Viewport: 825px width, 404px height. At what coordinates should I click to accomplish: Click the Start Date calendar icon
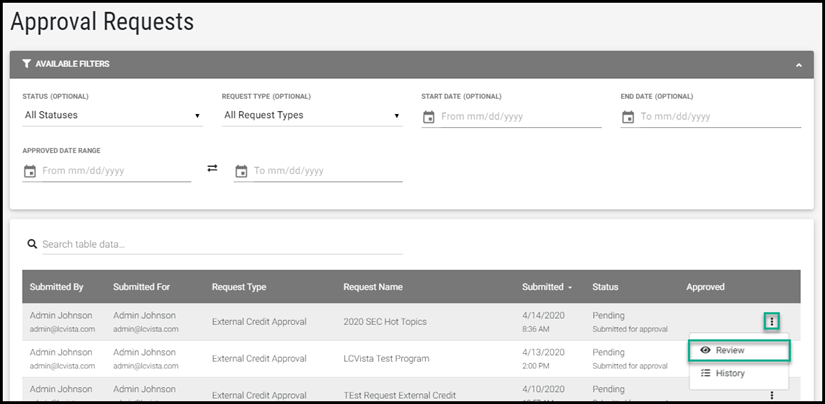pos(429,117)
